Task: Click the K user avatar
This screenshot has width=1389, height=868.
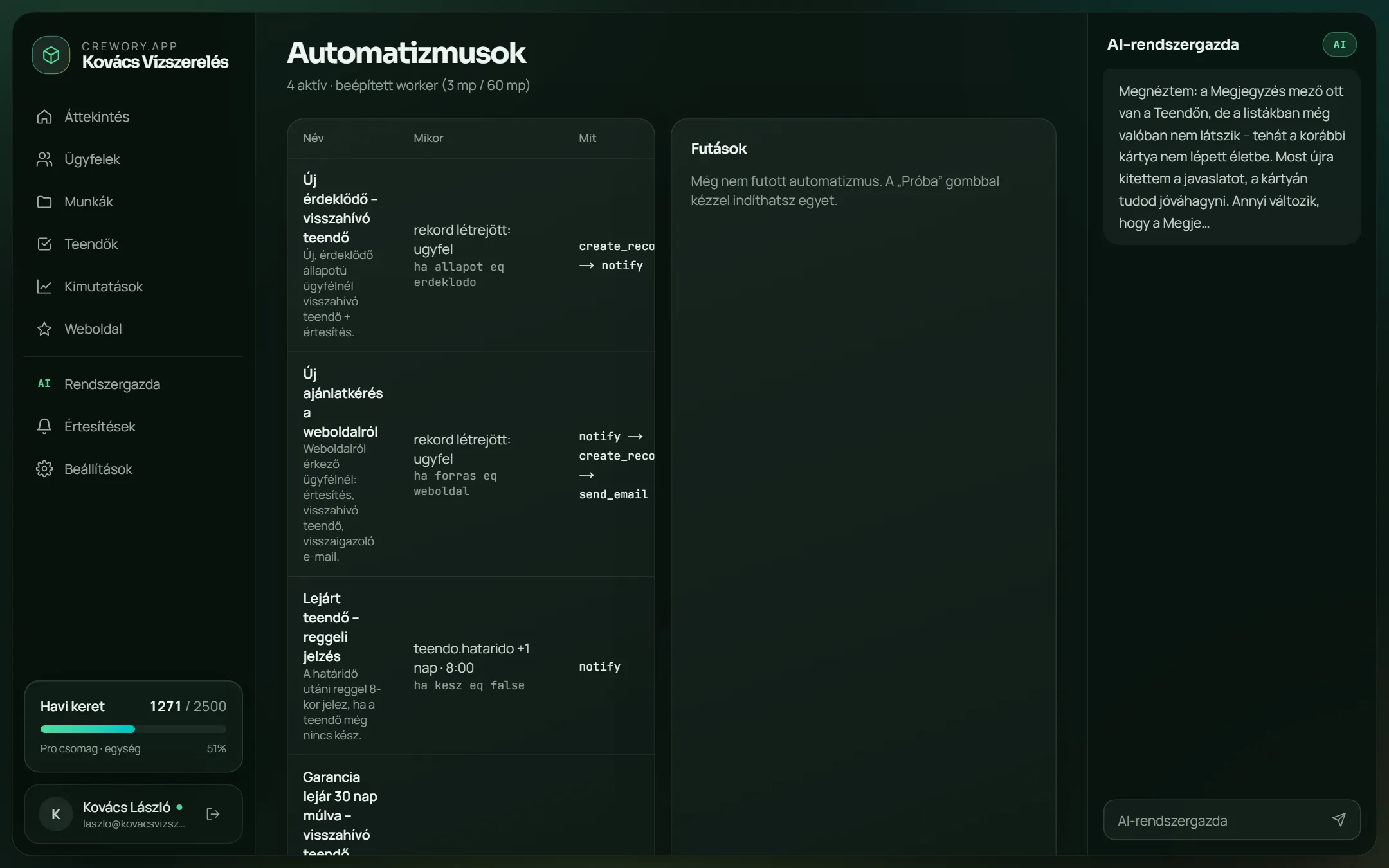Action: (x=56, y=814)
